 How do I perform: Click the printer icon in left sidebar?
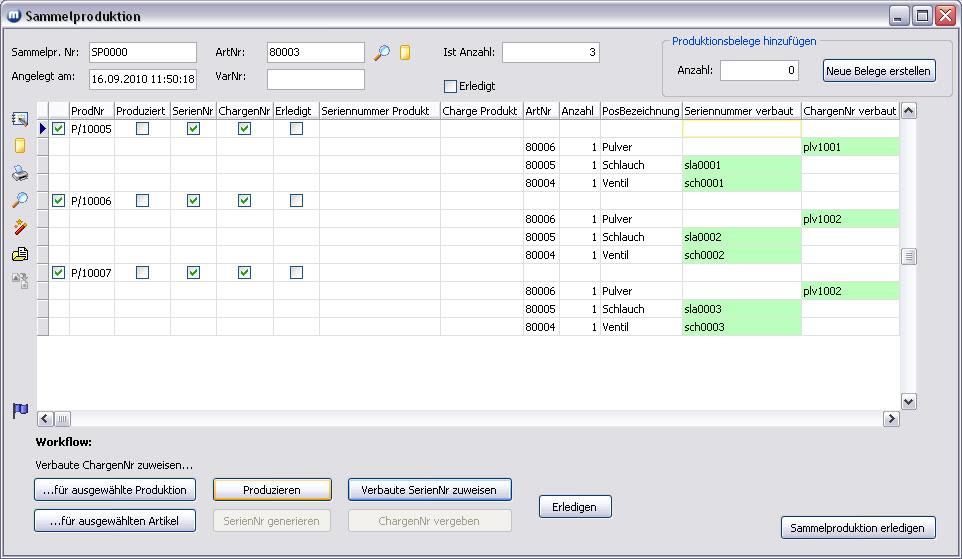(19, 173)
